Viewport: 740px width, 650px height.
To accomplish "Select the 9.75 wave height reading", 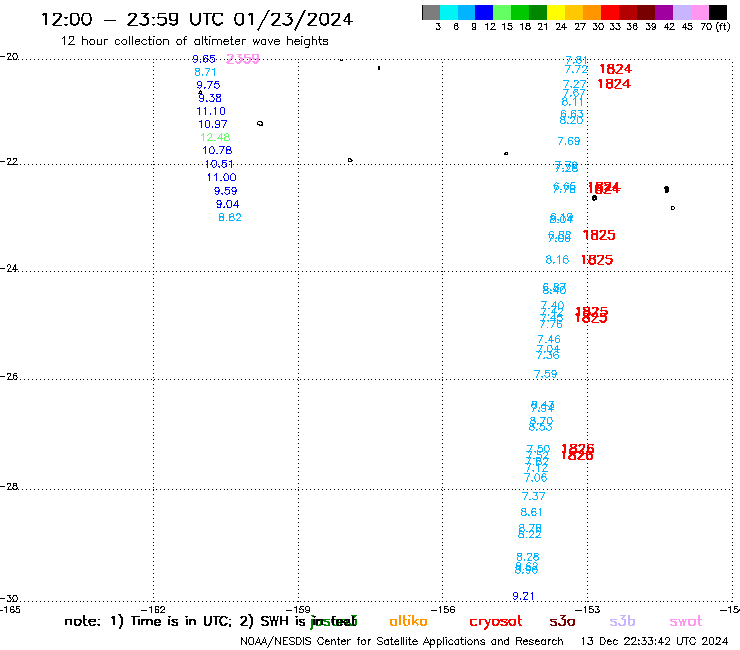I will coord(208,85).
